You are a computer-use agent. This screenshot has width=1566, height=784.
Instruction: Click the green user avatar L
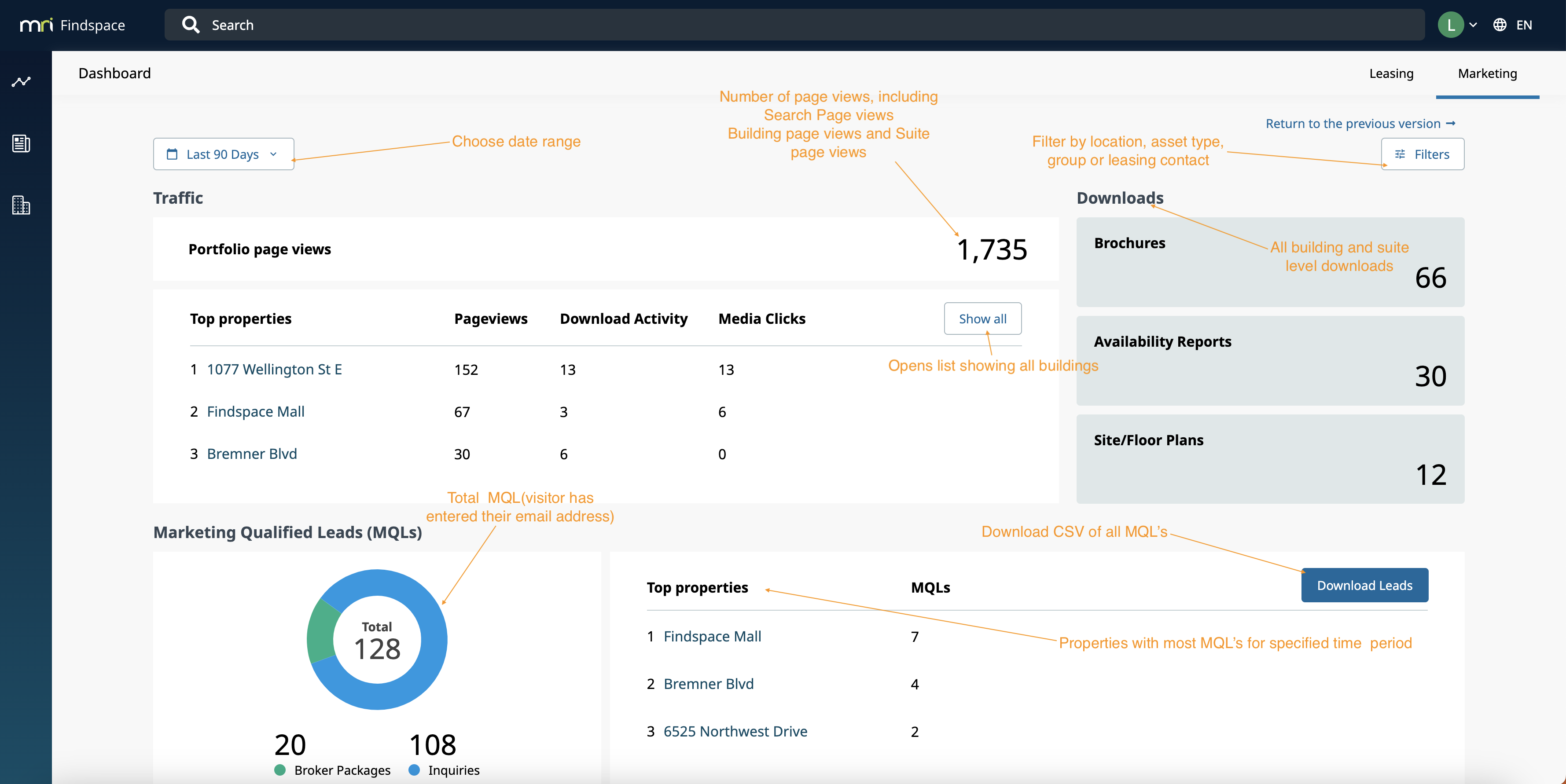pyautogui.click(x=1451, y=25)
